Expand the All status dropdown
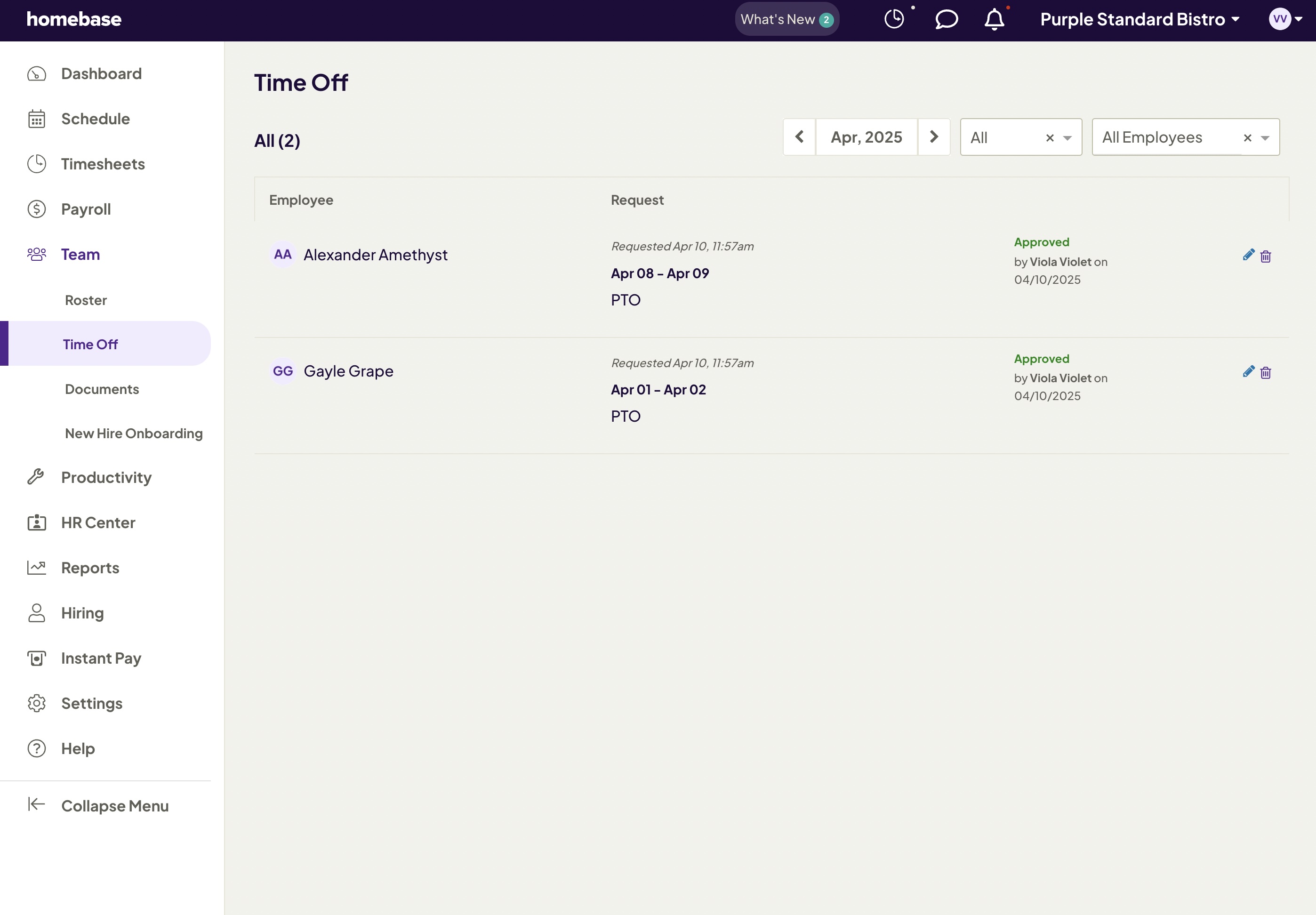This screenshot has width=1316, height=915. click(x=1067, y=138)
